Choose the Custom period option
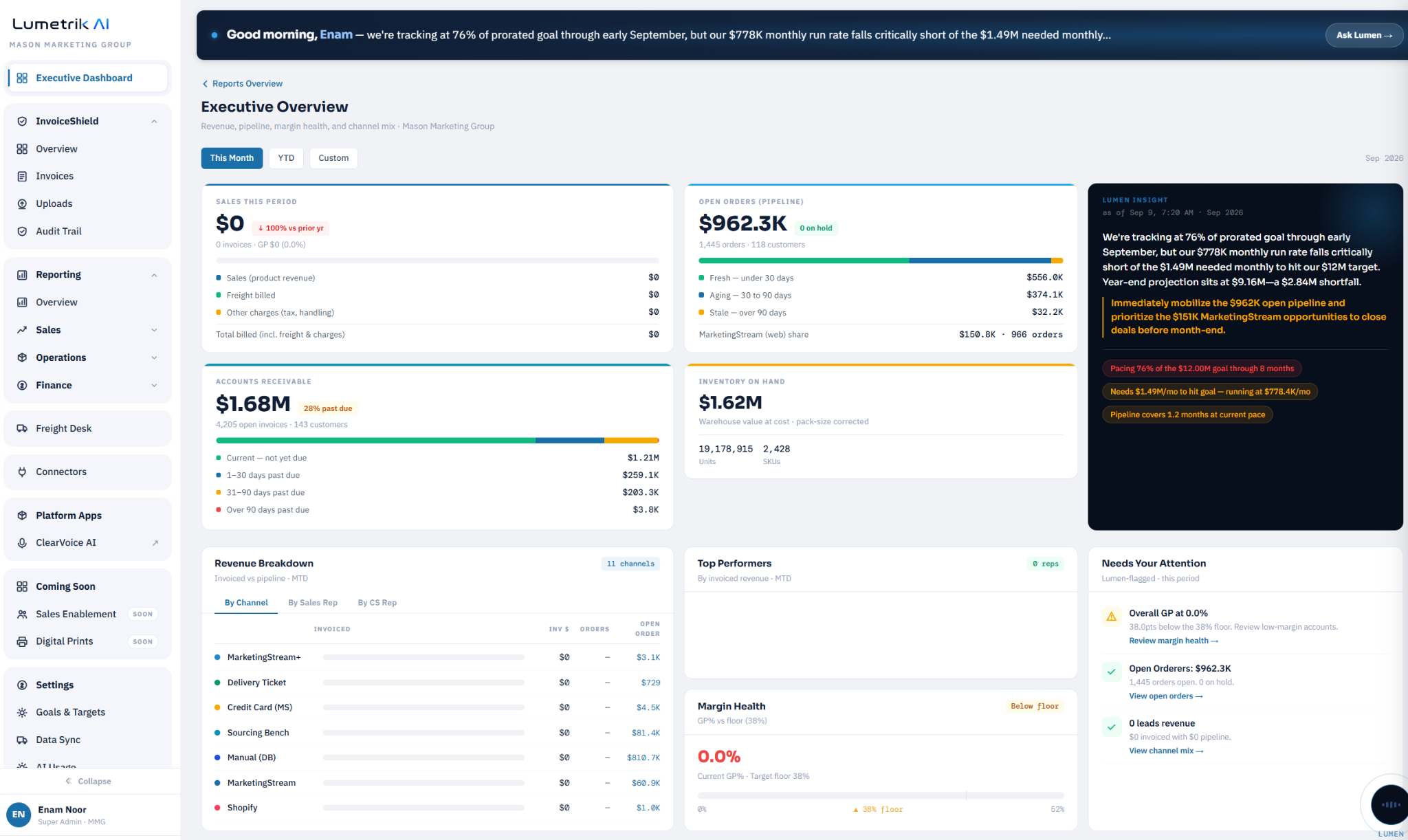This screenshot has width=1408, height=840. [333, 158]
